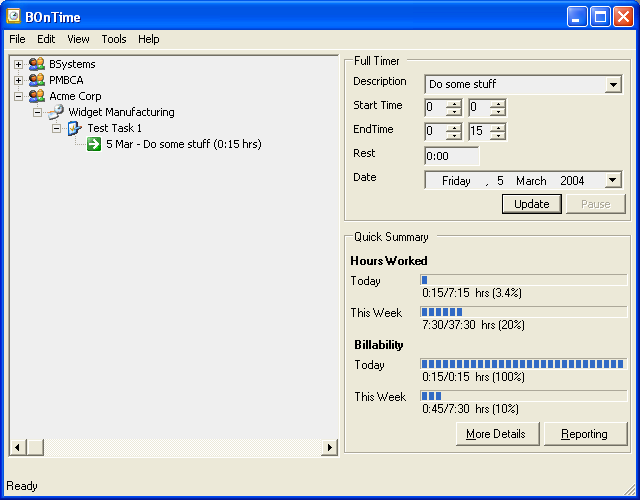Viewport: 640px width, 500px height.
Task: Increase the Start Time hours spinner
Action: click(454, 104)
